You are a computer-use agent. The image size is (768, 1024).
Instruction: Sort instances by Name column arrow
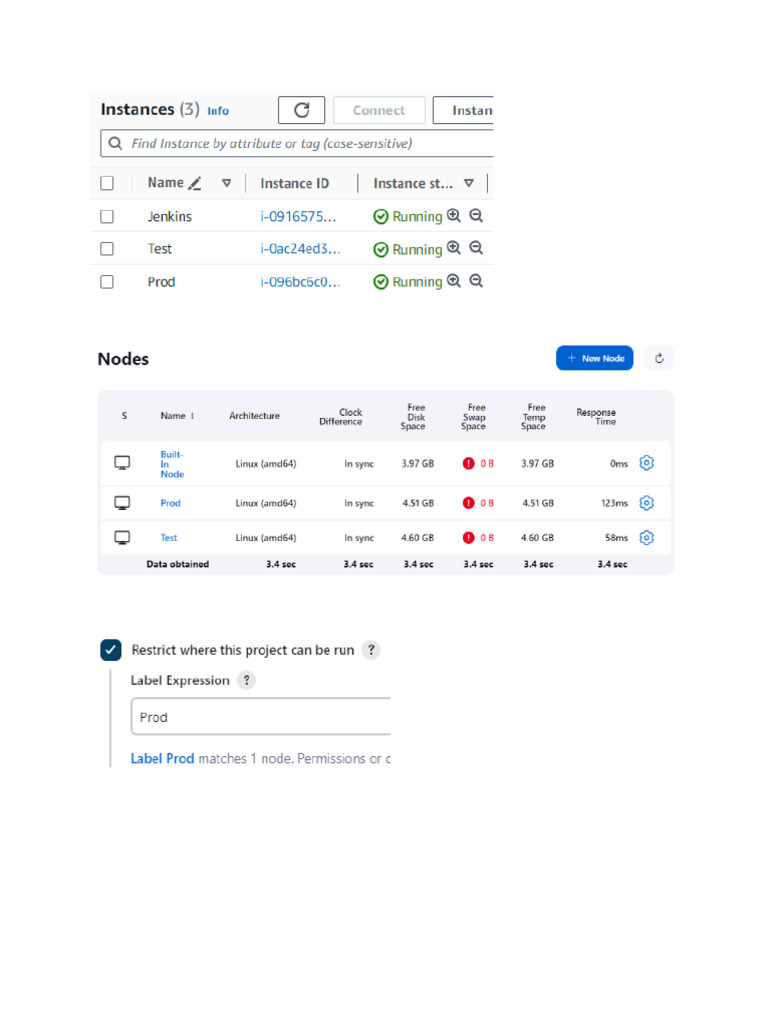coord(226,184)
